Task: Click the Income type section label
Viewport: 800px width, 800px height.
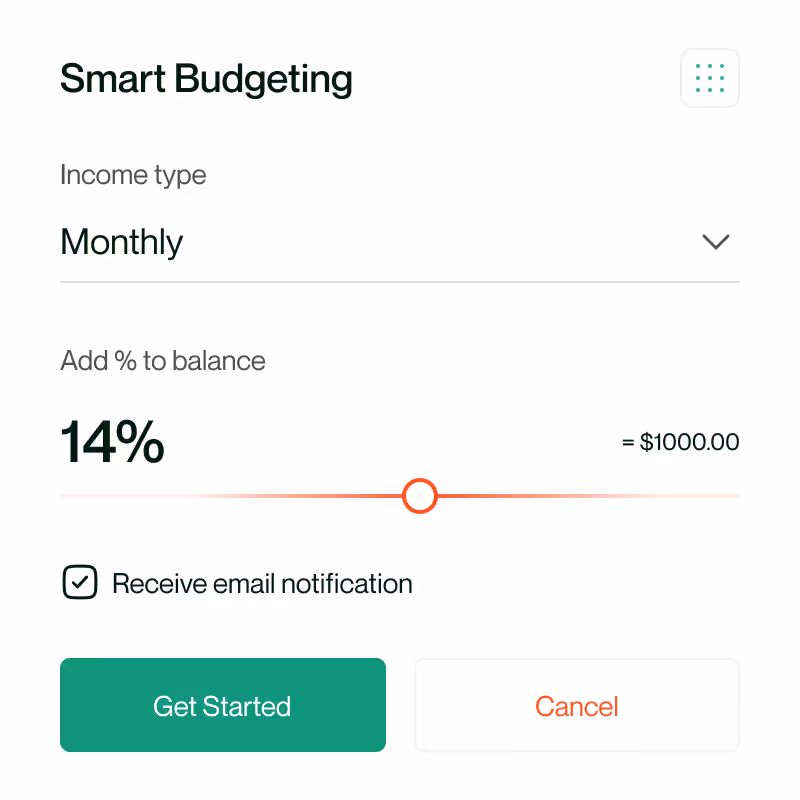Action: coord(133,175)
